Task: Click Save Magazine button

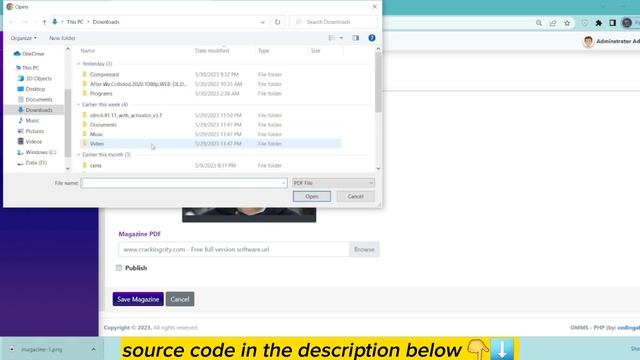Action: click(138, 299)
